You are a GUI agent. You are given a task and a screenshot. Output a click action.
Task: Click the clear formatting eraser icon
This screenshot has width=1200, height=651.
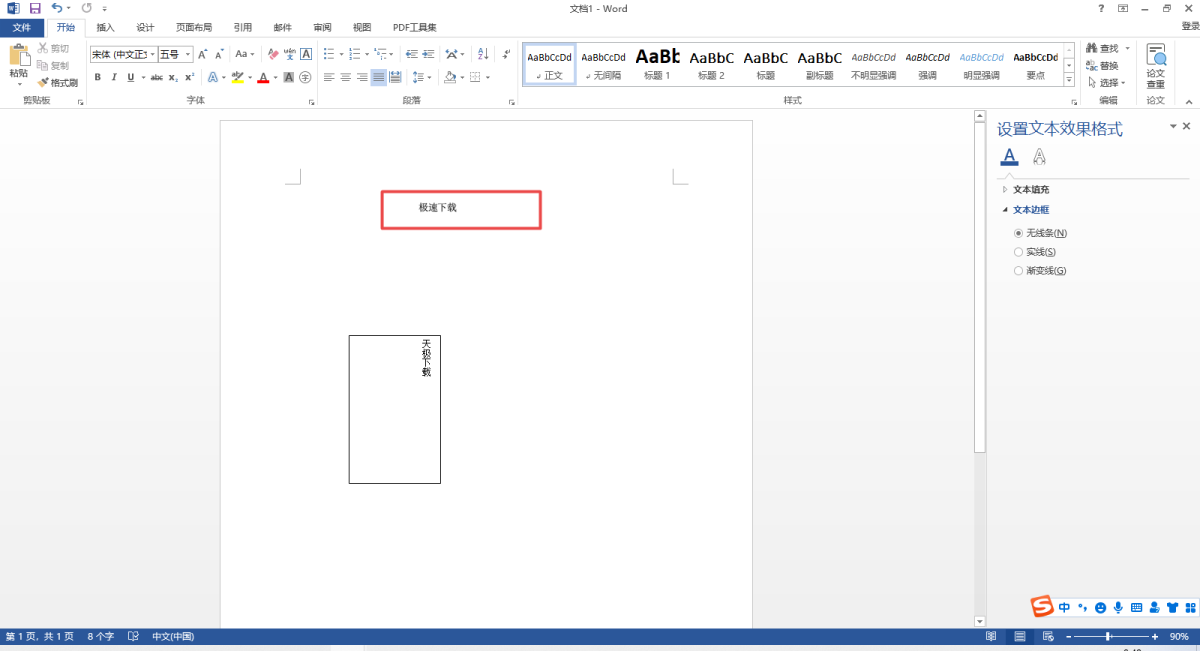click(x=273, y=54)
